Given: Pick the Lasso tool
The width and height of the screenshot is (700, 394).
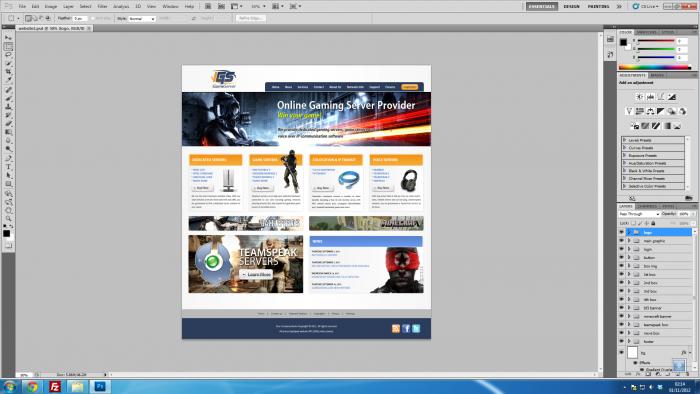Looking at the screenshot, I should point(8,55).
